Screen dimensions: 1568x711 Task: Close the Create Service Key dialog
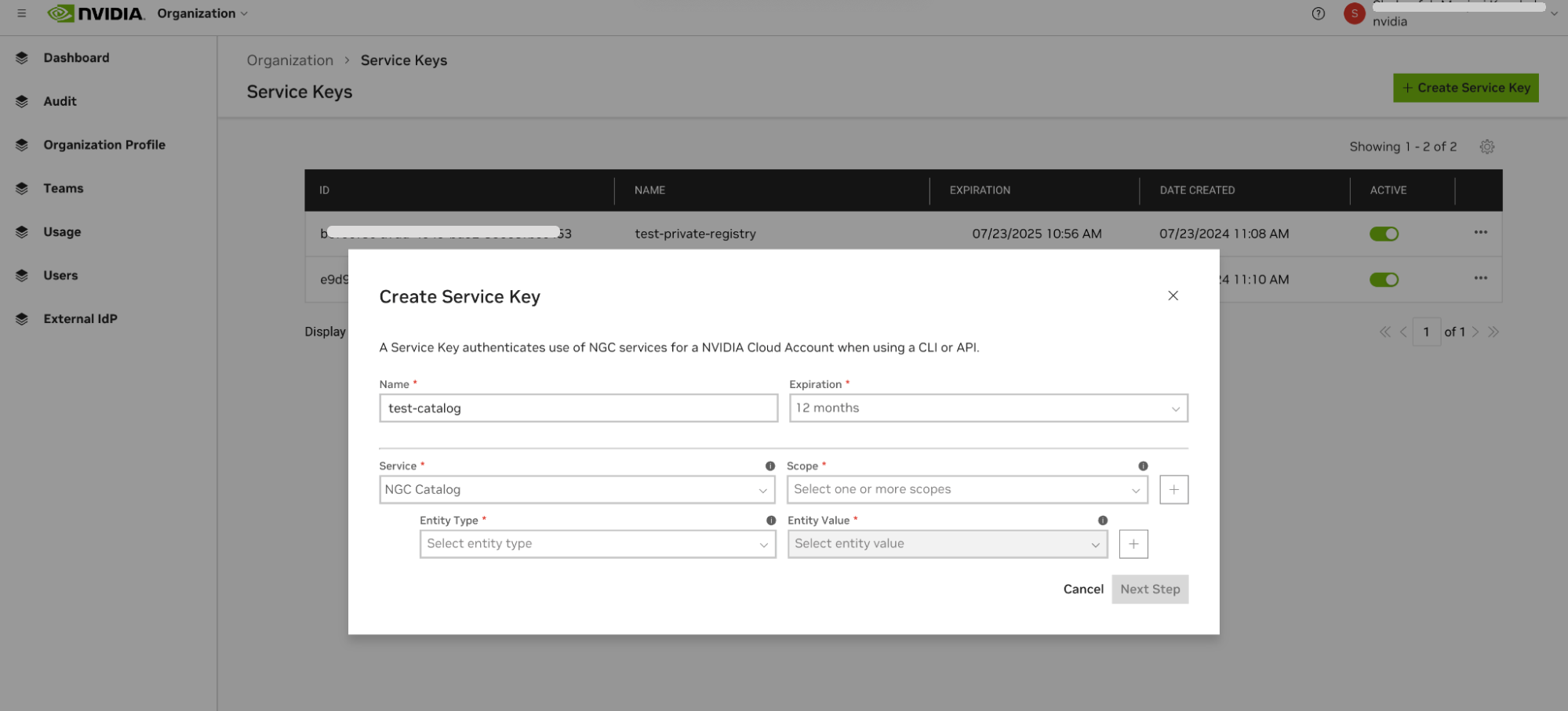tap(1173, 296)
